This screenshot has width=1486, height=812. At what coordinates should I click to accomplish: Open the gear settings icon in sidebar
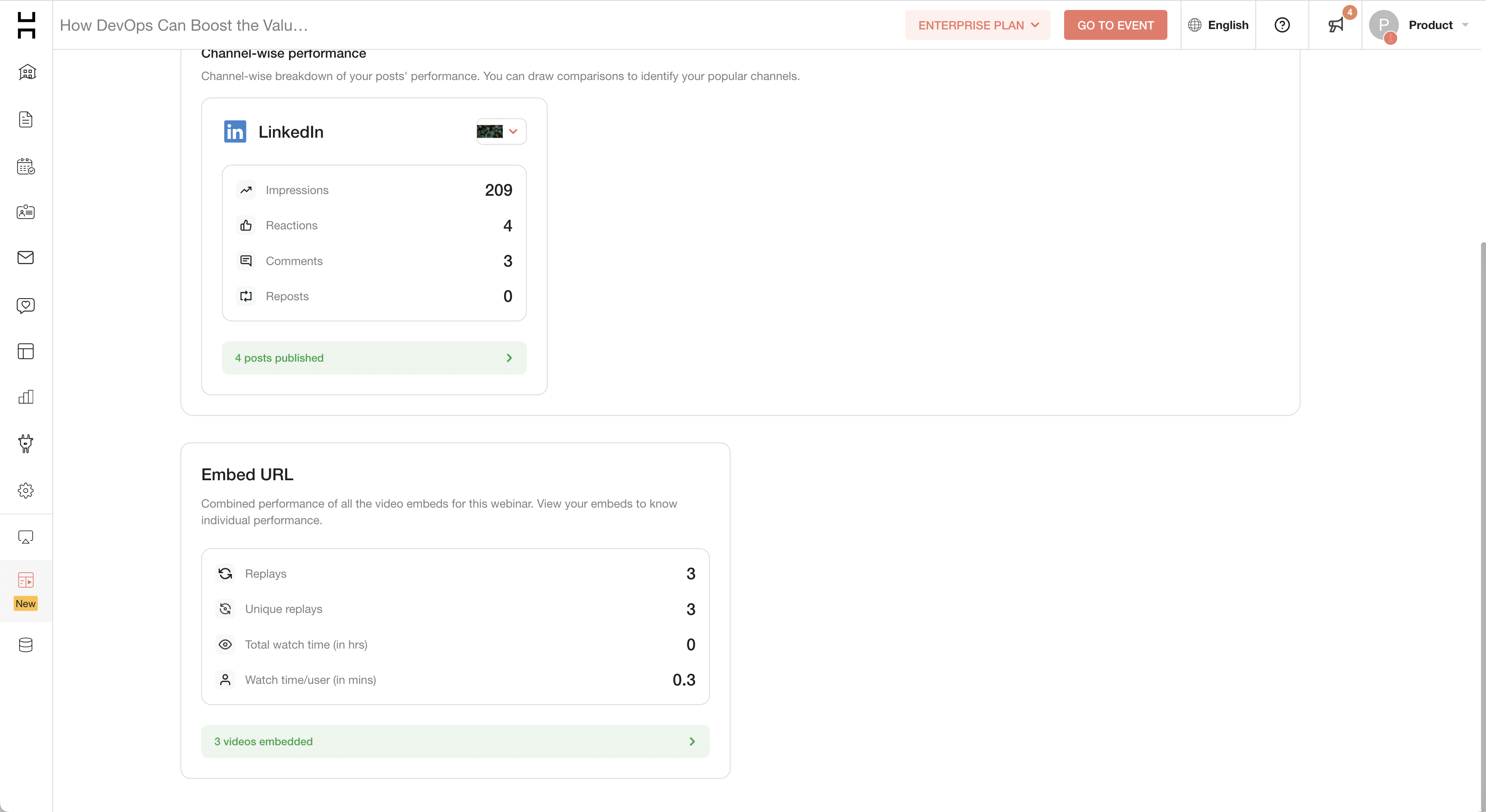coord(26,490)
